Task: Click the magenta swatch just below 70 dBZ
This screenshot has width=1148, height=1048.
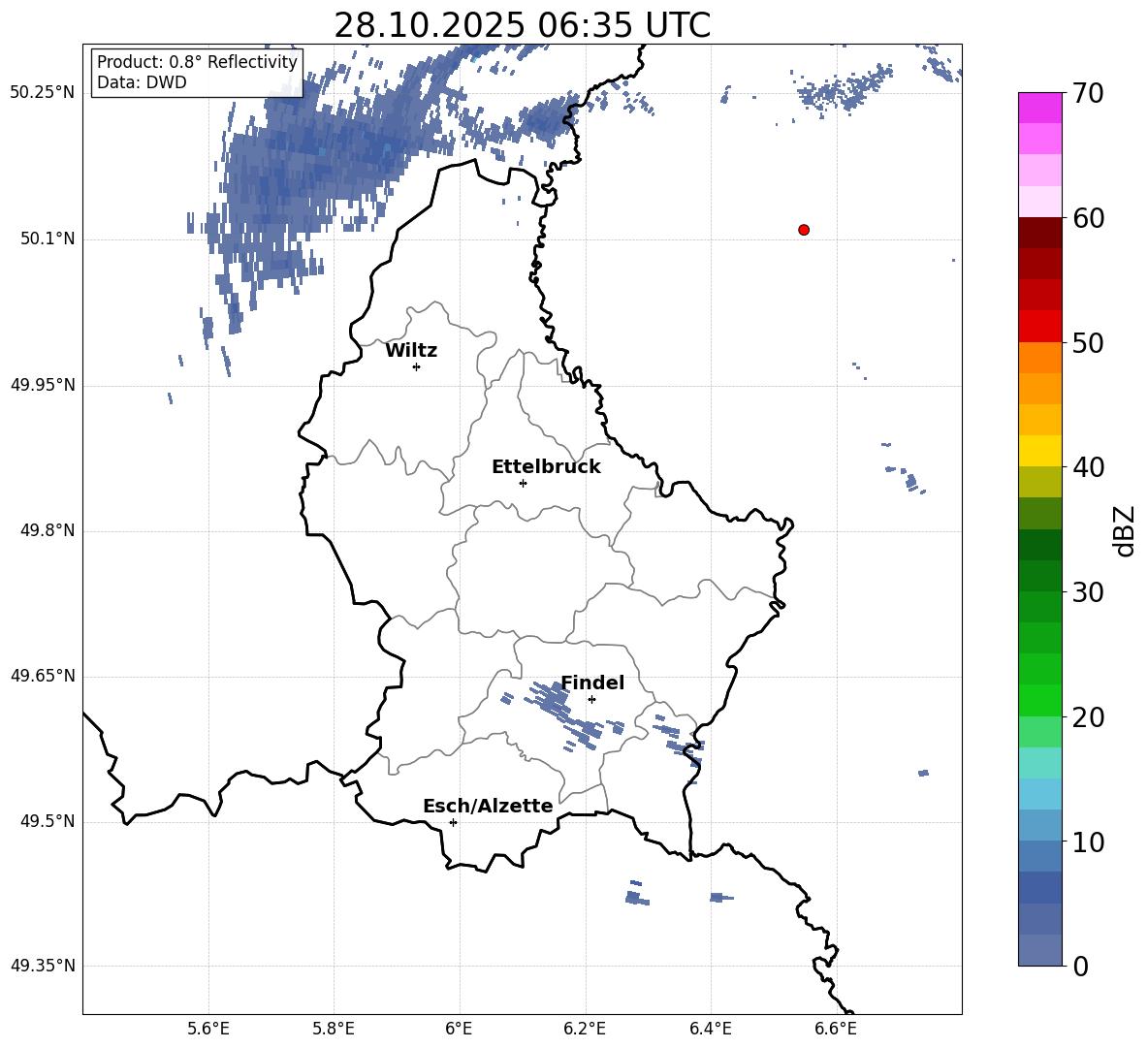Action: coord(1039,108)
